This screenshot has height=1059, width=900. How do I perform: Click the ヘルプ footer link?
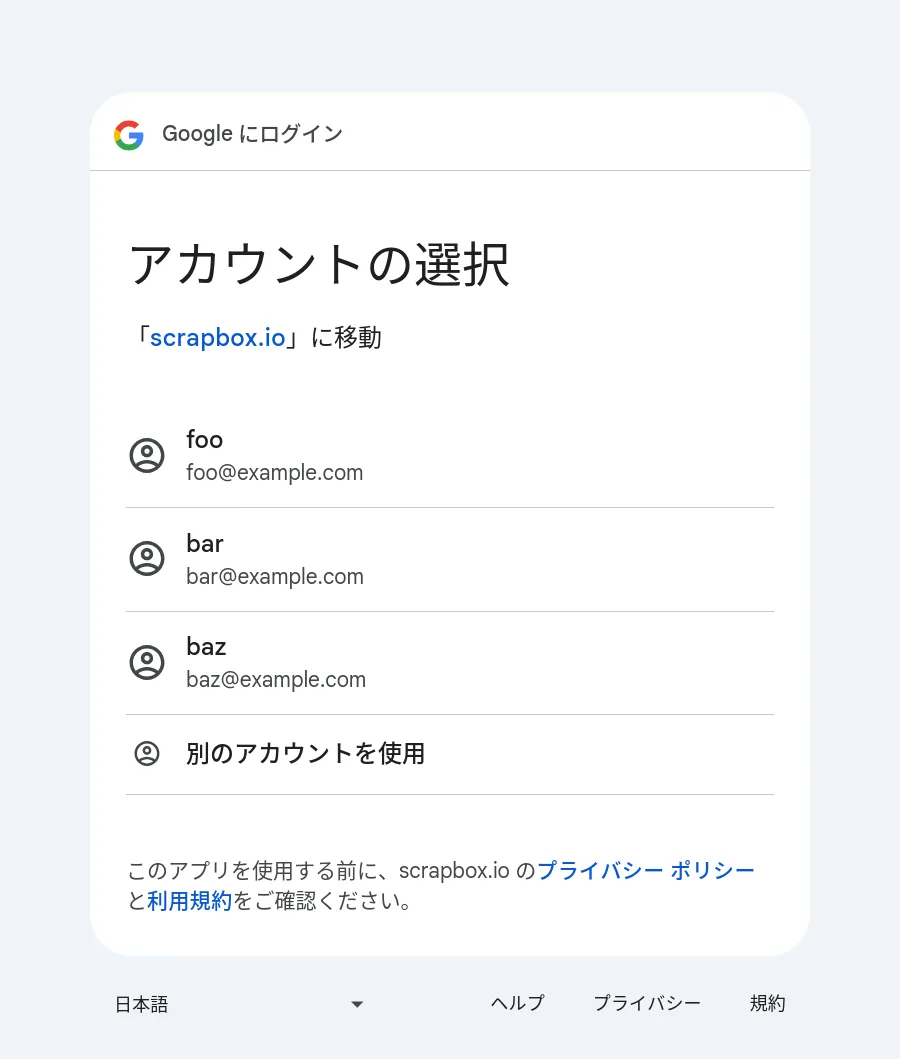point(517,1003)
